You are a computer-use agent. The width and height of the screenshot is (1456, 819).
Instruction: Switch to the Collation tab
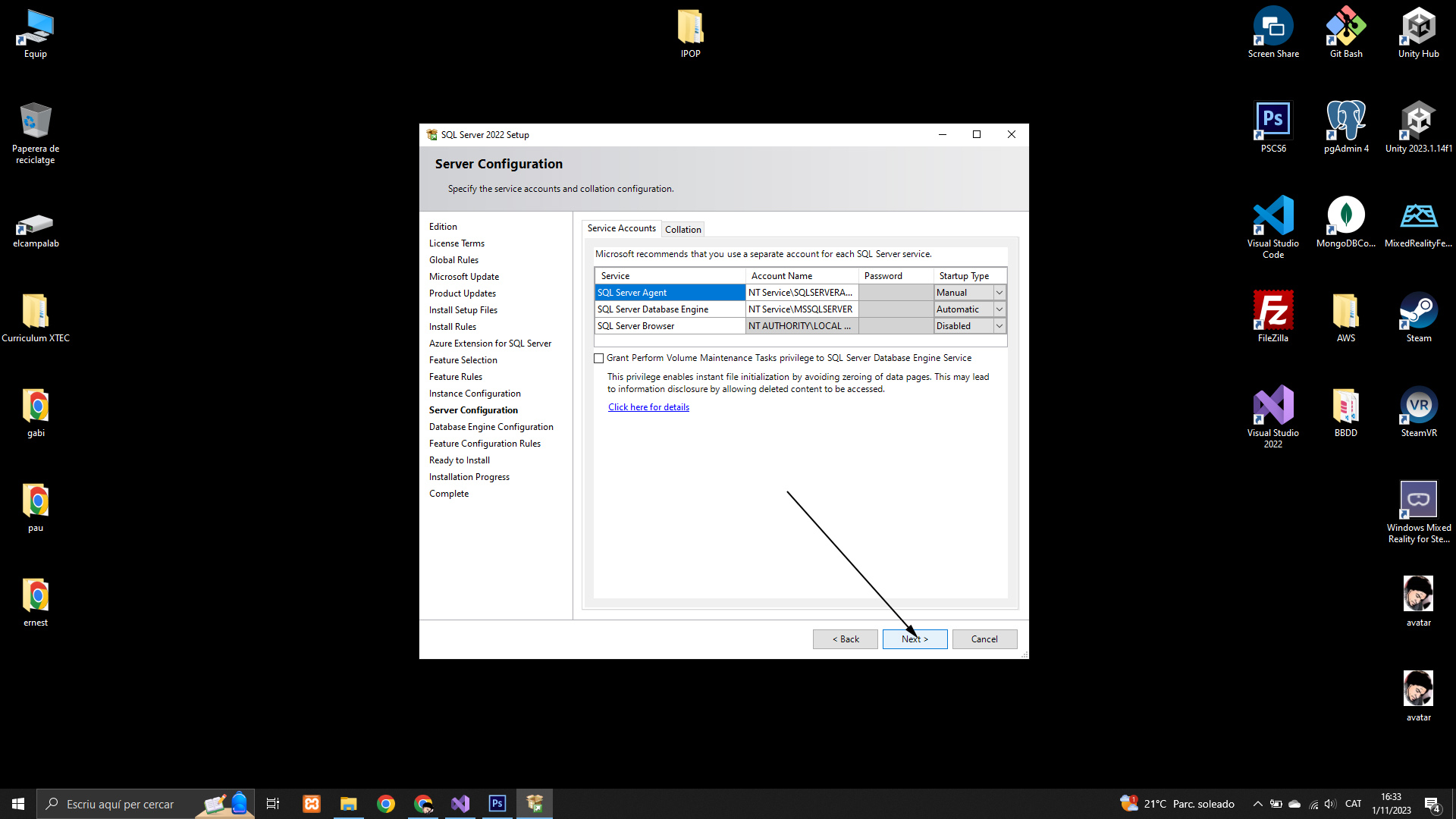(x=682, y=230)
